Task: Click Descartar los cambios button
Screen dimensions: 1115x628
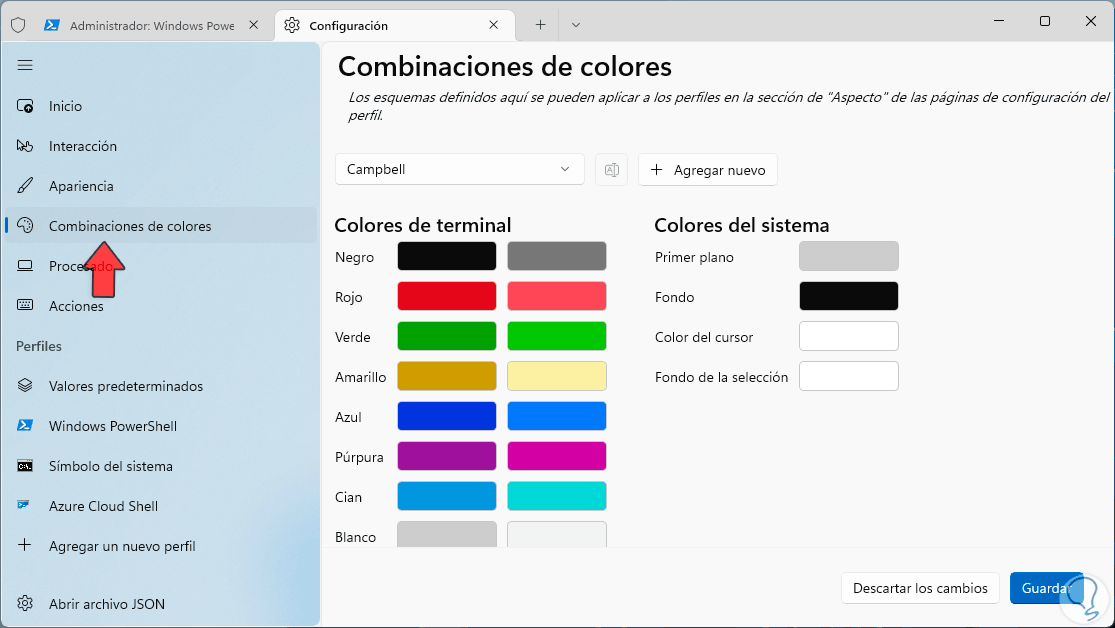Action: coord(920,588)
